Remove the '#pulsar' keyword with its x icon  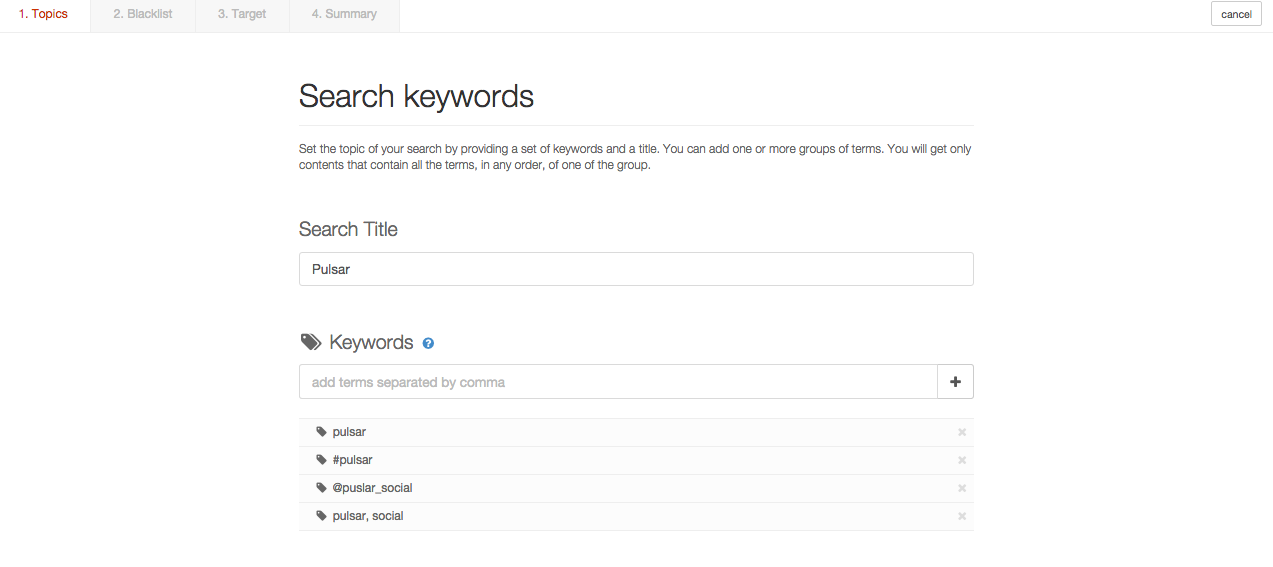[962, 460]
